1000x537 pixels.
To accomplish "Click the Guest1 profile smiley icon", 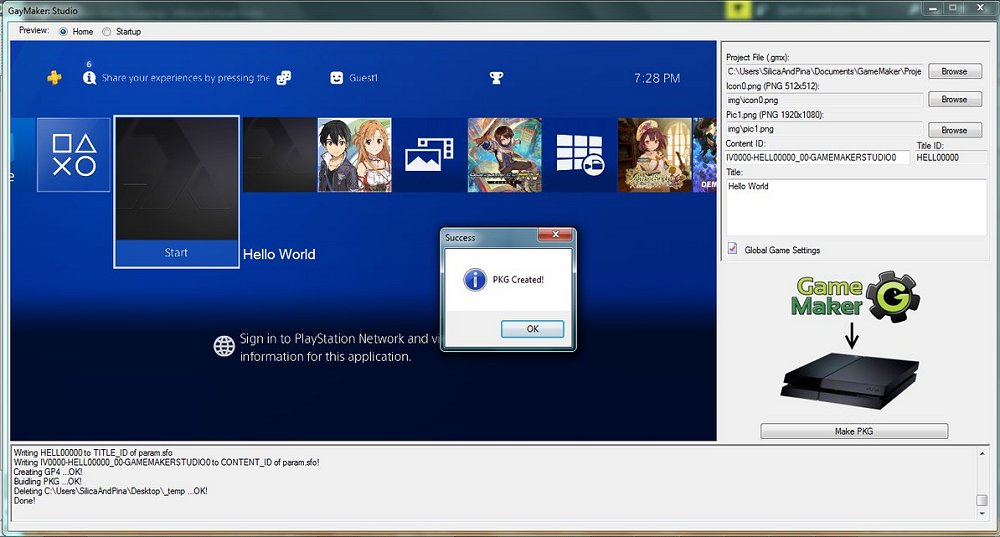I will coord(337,78).
